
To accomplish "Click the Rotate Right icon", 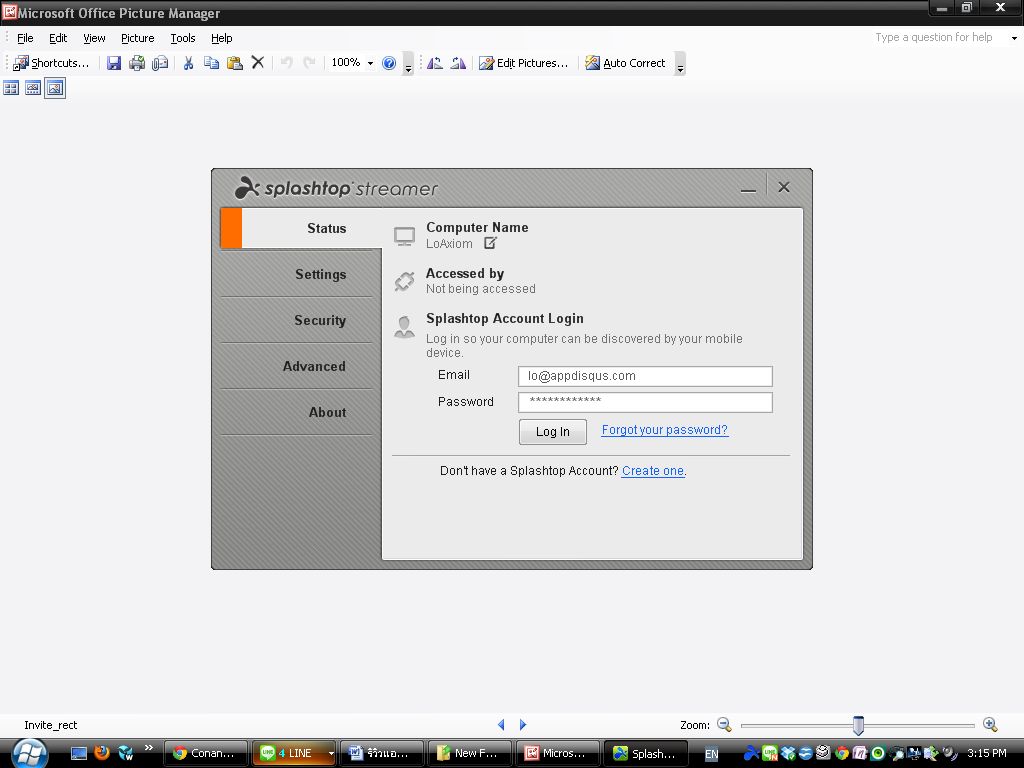I will point(458,63).
